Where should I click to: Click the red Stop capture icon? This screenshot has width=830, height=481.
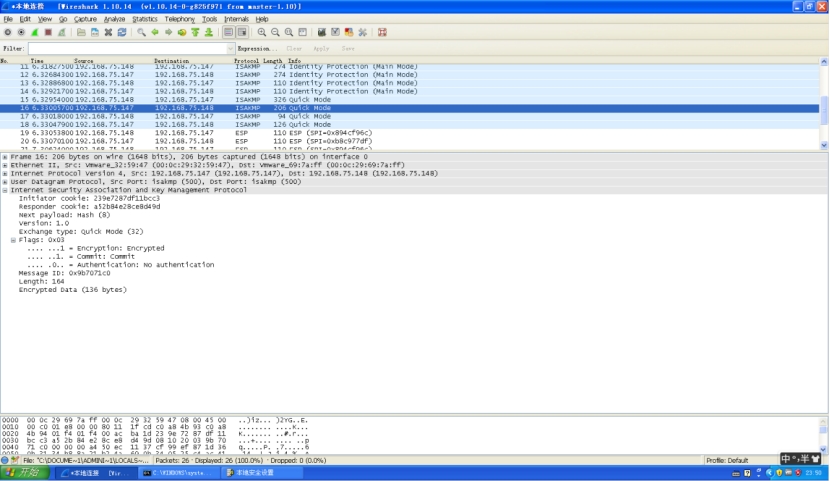pos(47,32)
